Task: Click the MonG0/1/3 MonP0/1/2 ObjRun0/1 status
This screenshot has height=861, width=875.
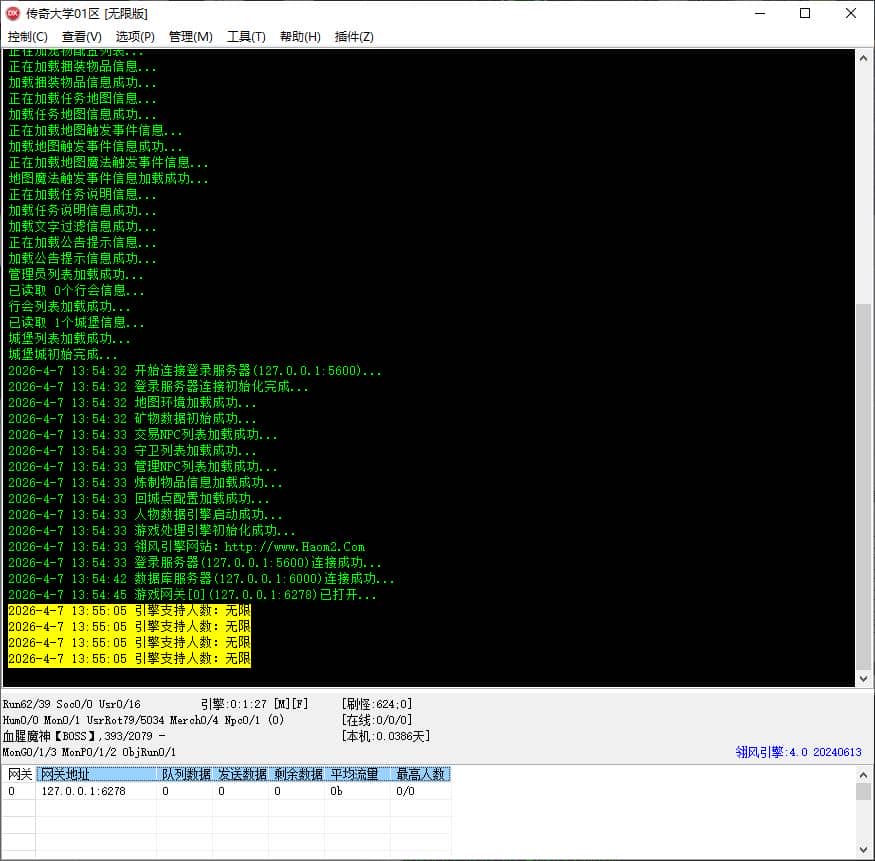Action: (89, 752)
